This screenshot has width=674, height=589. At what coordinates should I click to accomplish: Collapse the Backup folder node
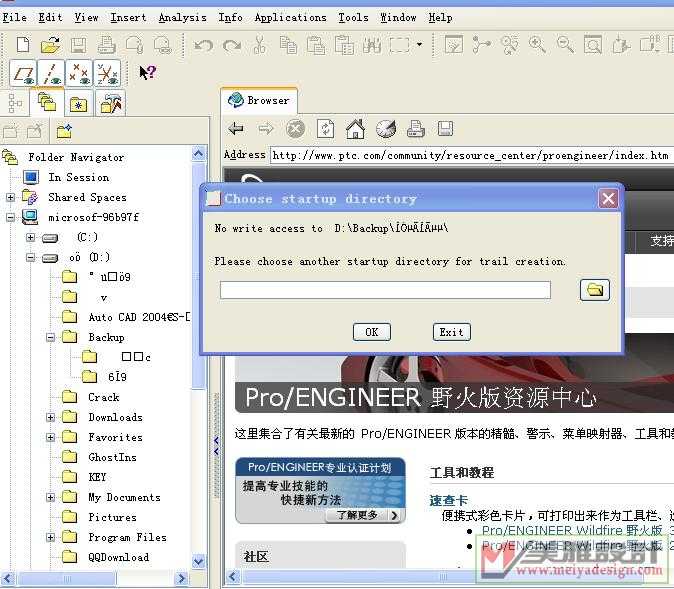click(50, 337)
